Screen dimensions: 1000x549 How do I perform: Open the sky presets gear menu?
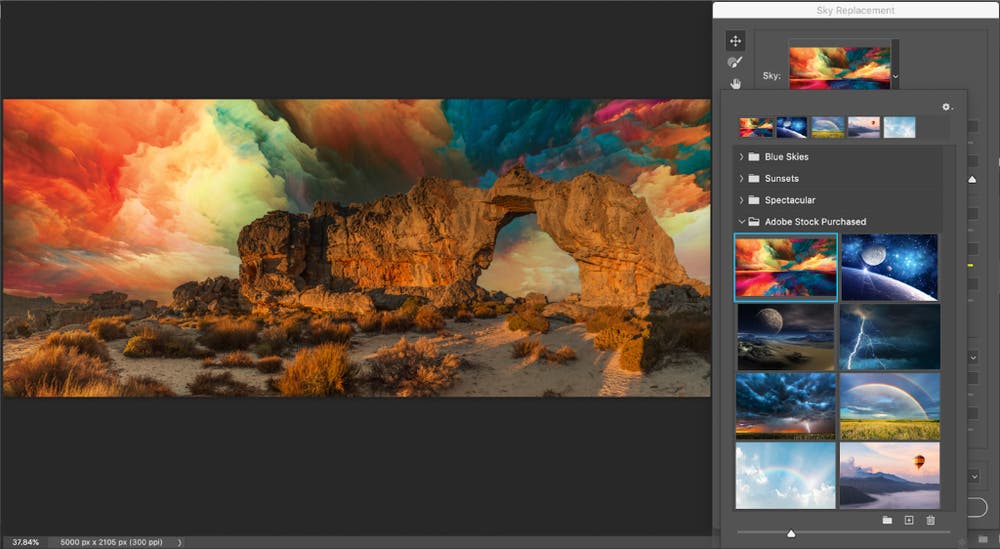947,107
